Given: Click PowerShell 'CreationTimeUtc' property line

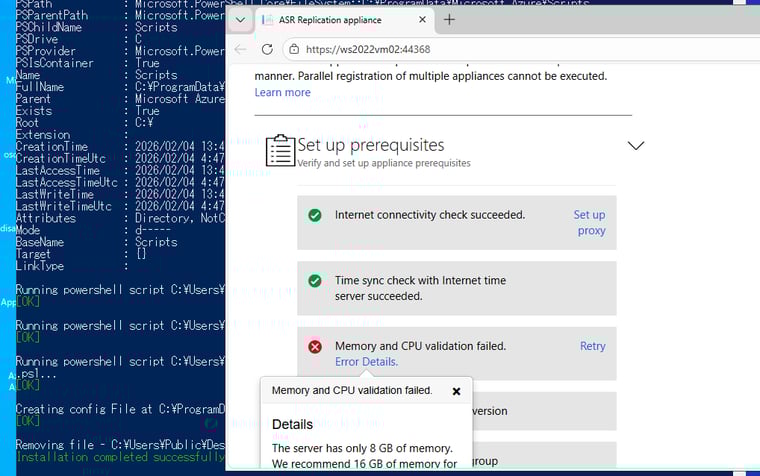Looking at the screenshot, I should click(x=121, y=159).
